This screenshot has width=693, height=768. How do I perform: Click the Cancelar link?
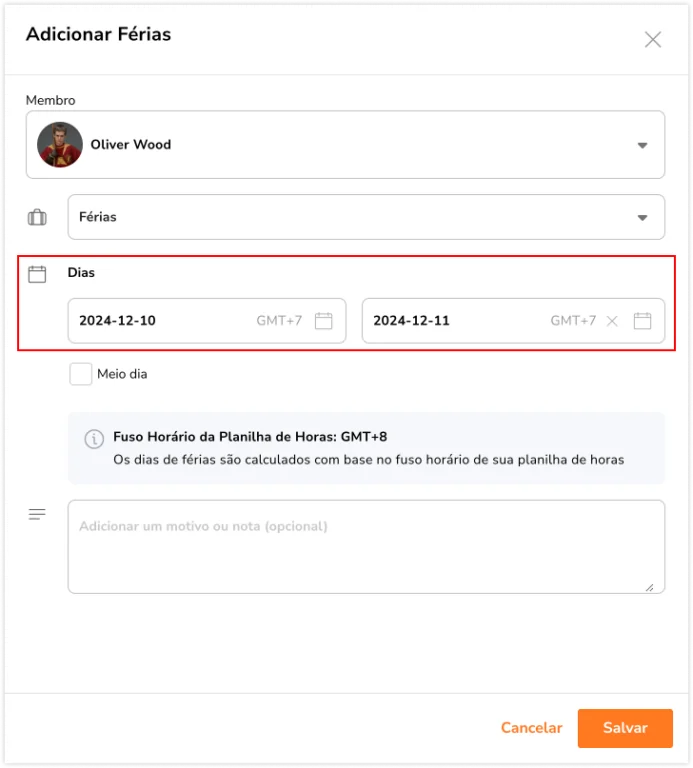[531, 728]
